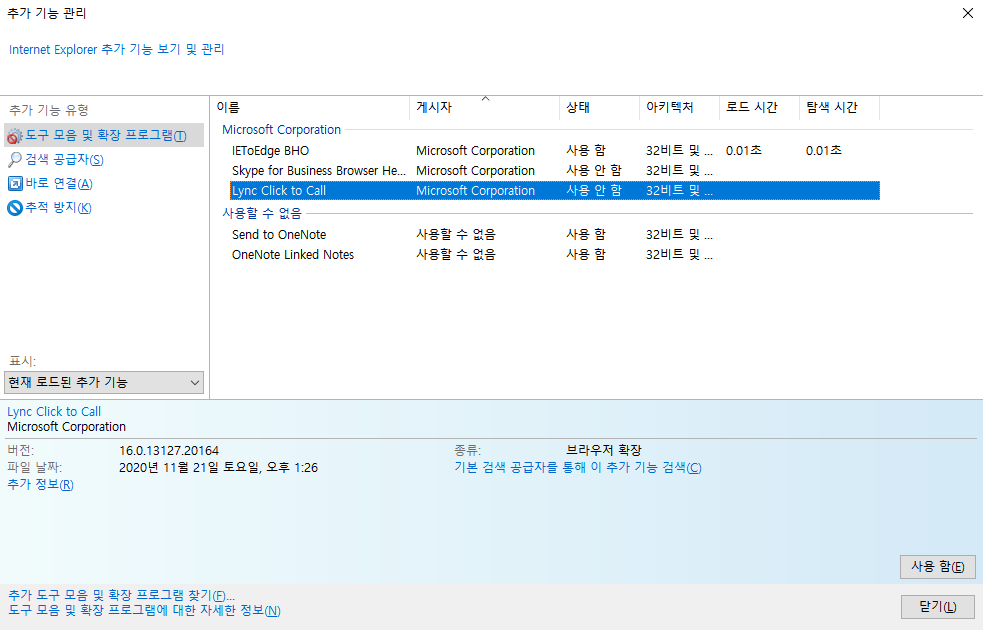This screenshot has height=630, width=983.
Task: Click the 0.01초 load time of IEToEdge BHO
Action: pos(744,150)
